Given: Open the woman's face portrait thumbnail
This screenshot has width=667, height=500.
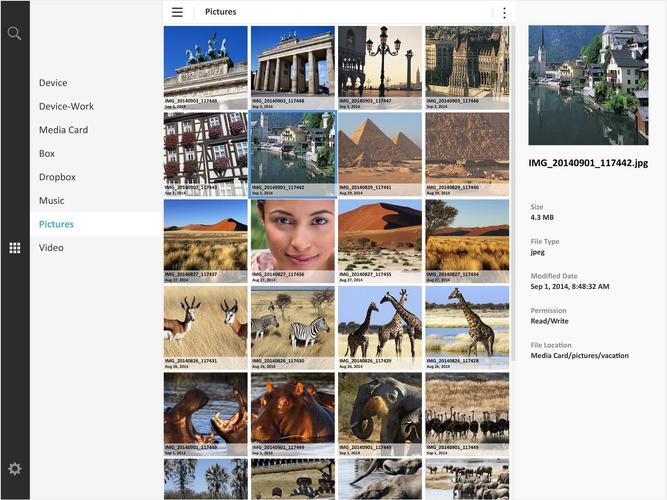Looking at the screenshot, I should pyautogui.click(x=293, y=241).
